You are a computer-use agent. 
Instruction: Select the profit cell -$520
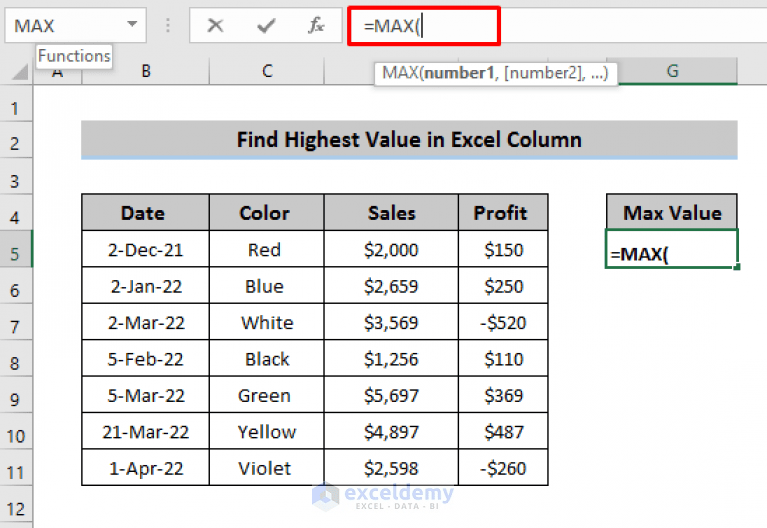[503, 321]
